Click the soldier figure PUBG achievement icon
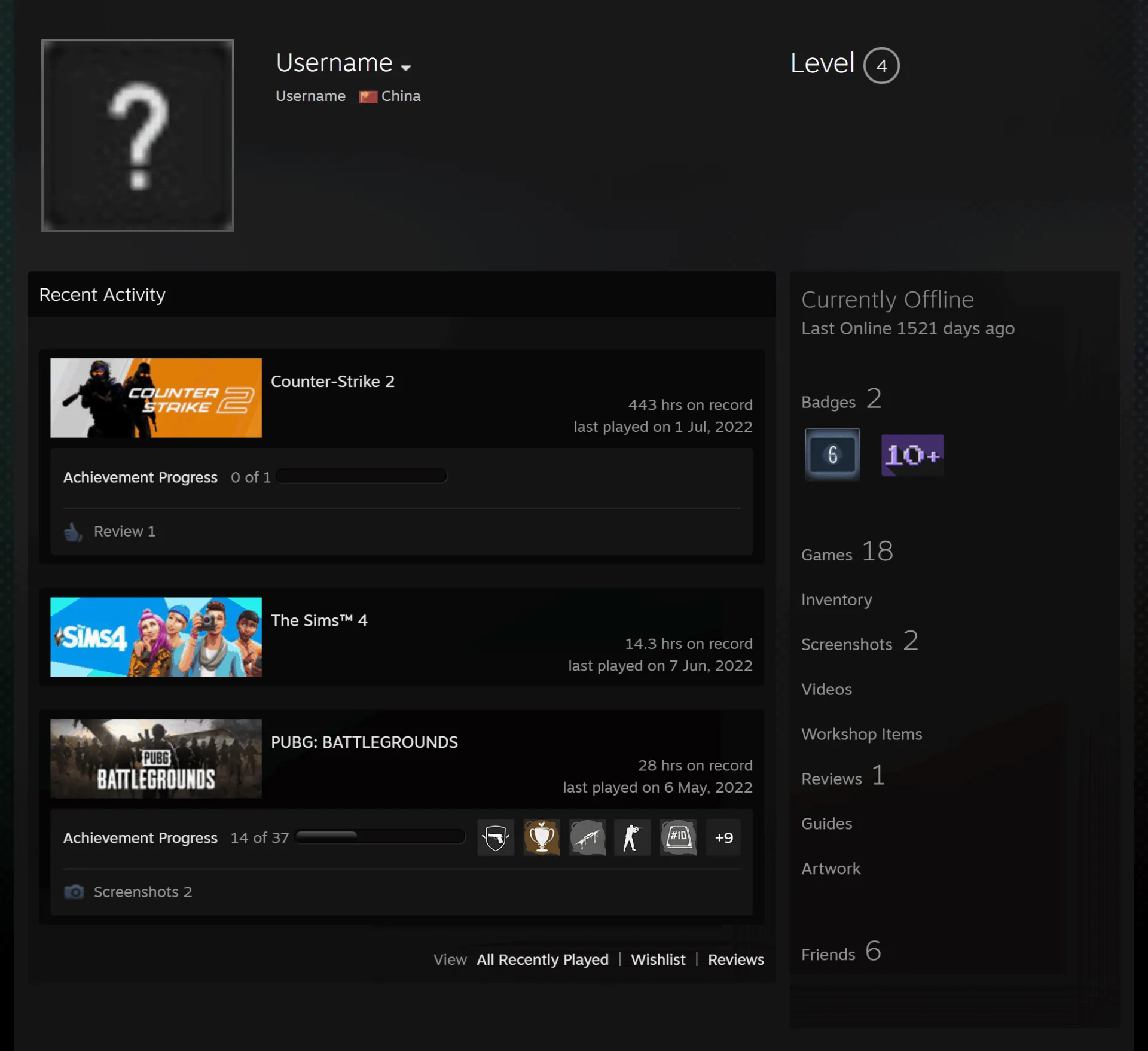The width and height of the screenshot is (1148, 1051). 633,837
